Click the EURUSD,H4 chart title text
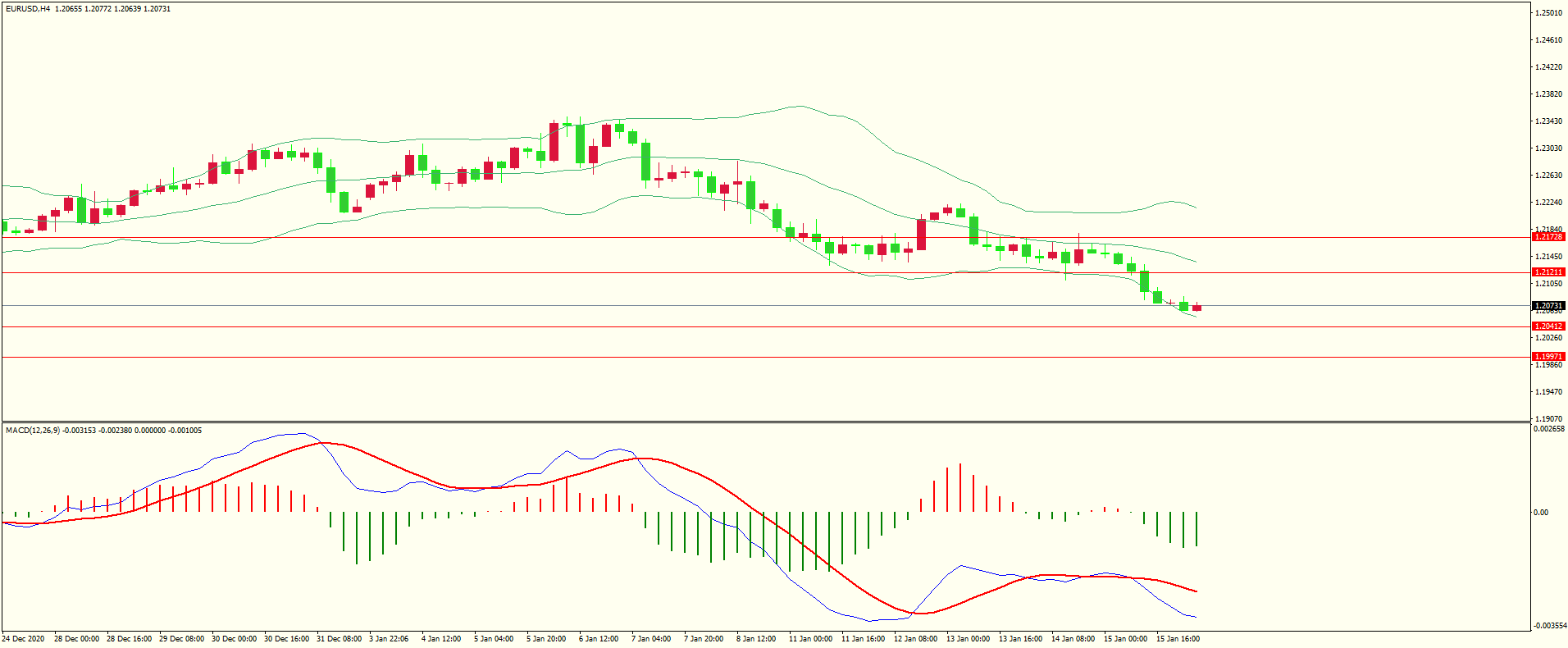This screenshot has height=648, width=1568. point(28,9)
